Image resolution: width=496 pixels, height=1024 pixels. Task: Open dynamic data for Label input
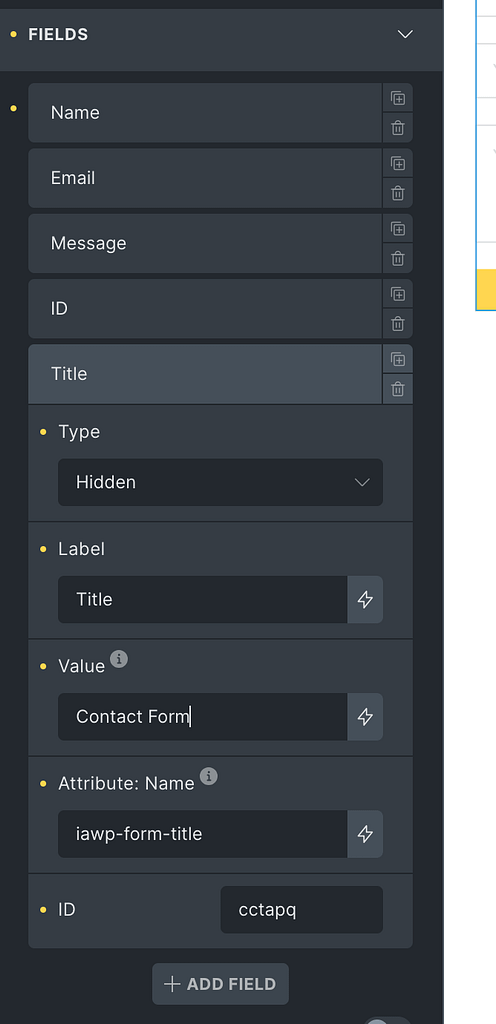pos(365,600)
